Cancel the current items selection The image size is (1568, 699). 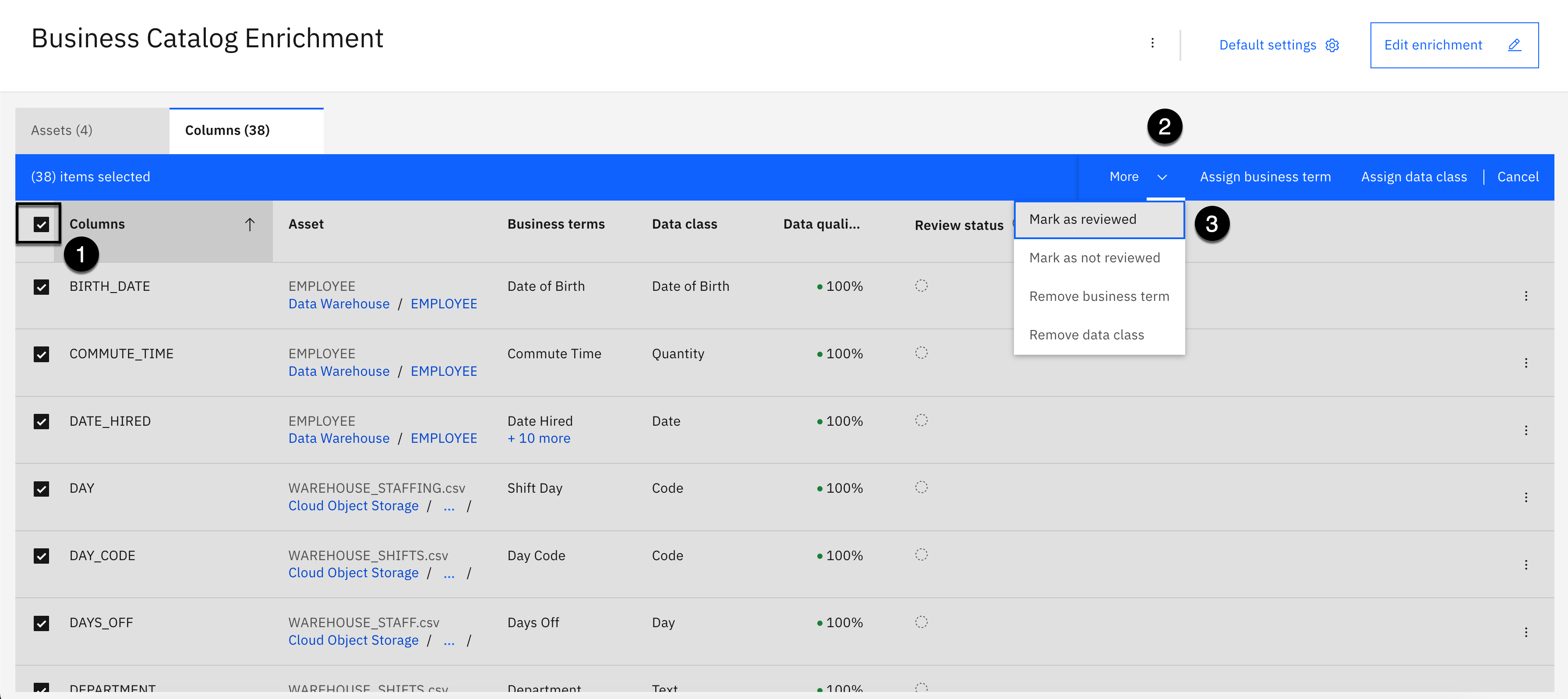pyautogui.click(x=1518, y=177)
